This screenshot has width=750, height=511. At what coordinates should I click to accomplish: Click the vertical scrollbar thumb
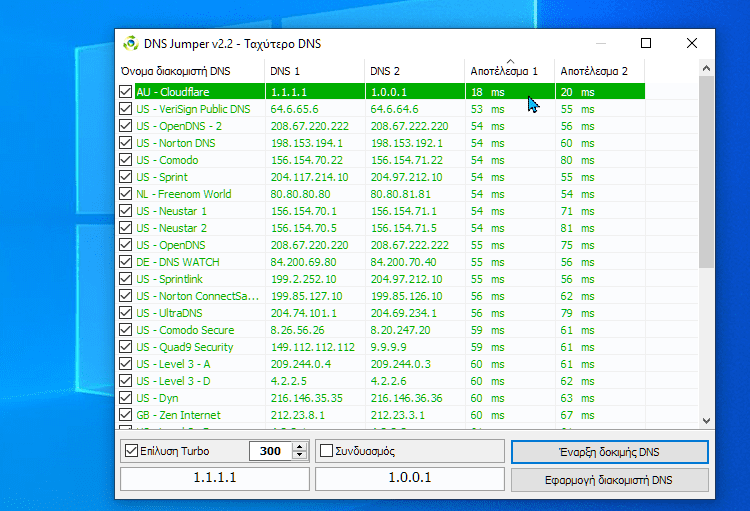coord(706,172)
